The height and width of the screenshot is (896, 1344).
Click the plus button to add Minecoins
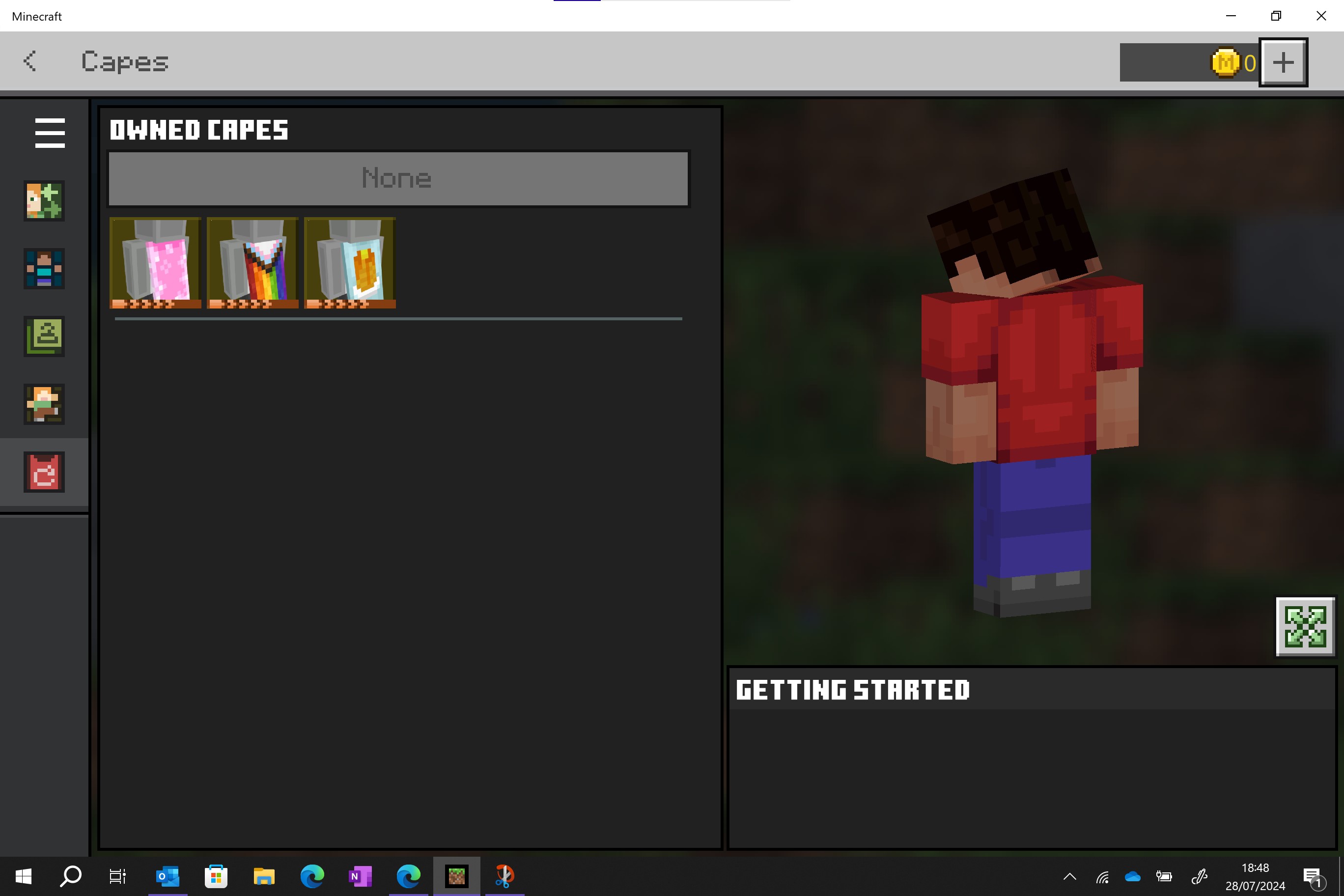pyautogui.click(x=1283, y=62)
